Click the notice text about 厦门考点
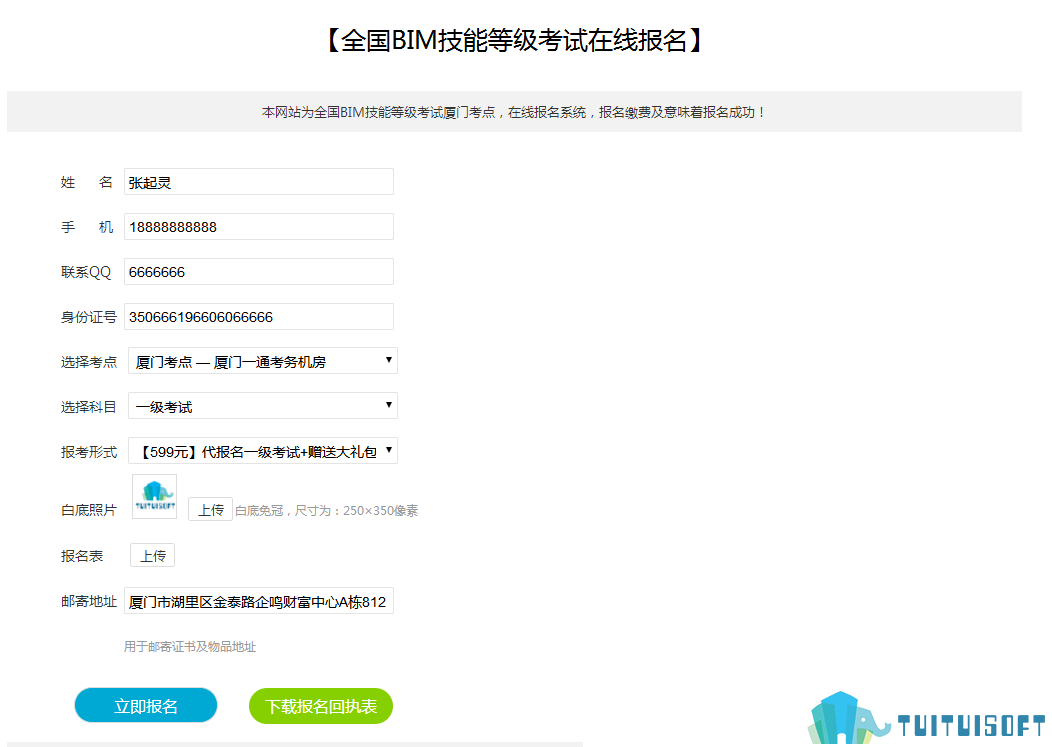This screenshot has width=1052, height=747. (514, 112)
